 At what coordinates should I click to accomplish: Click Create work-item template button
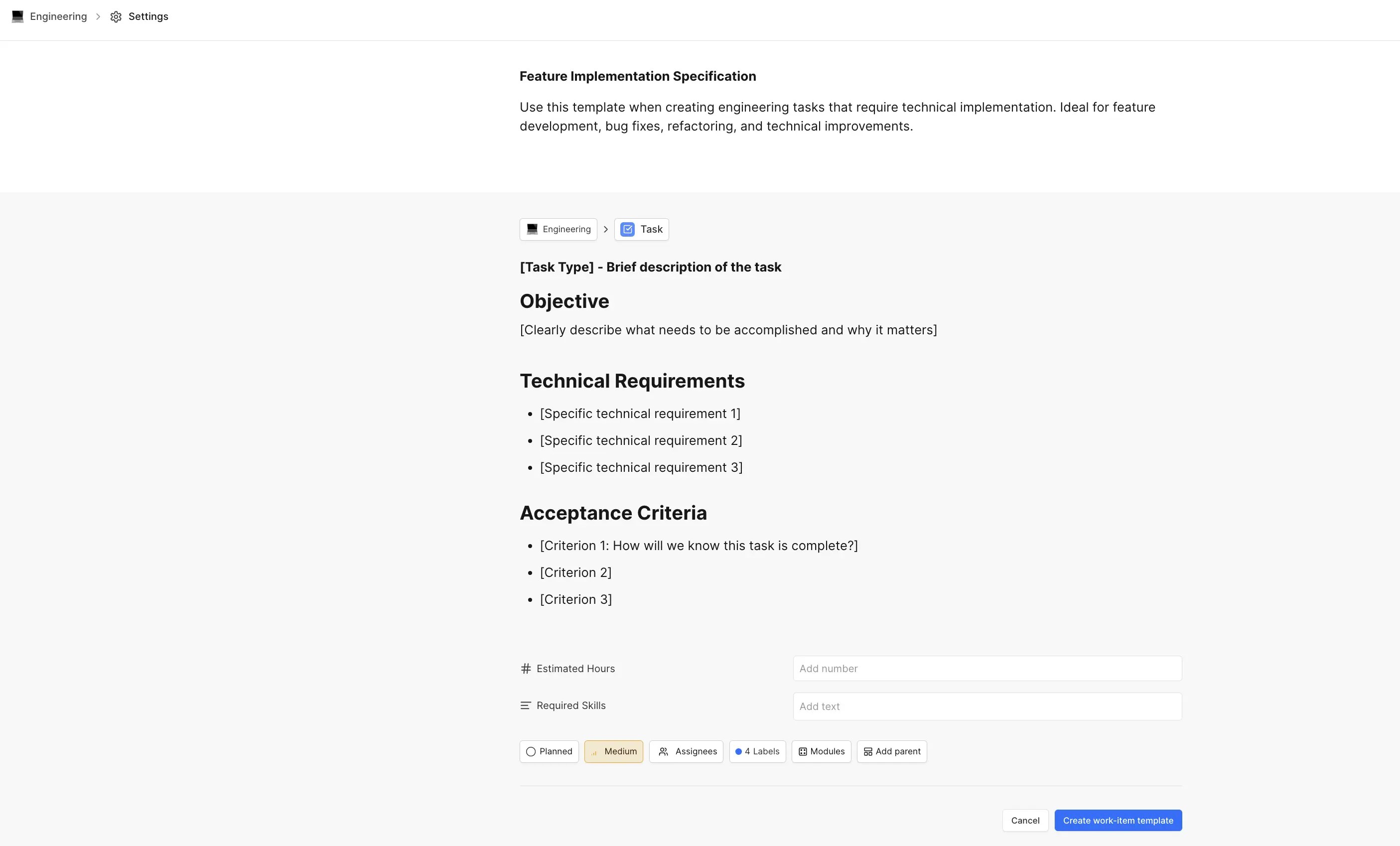click(1118, 820)
